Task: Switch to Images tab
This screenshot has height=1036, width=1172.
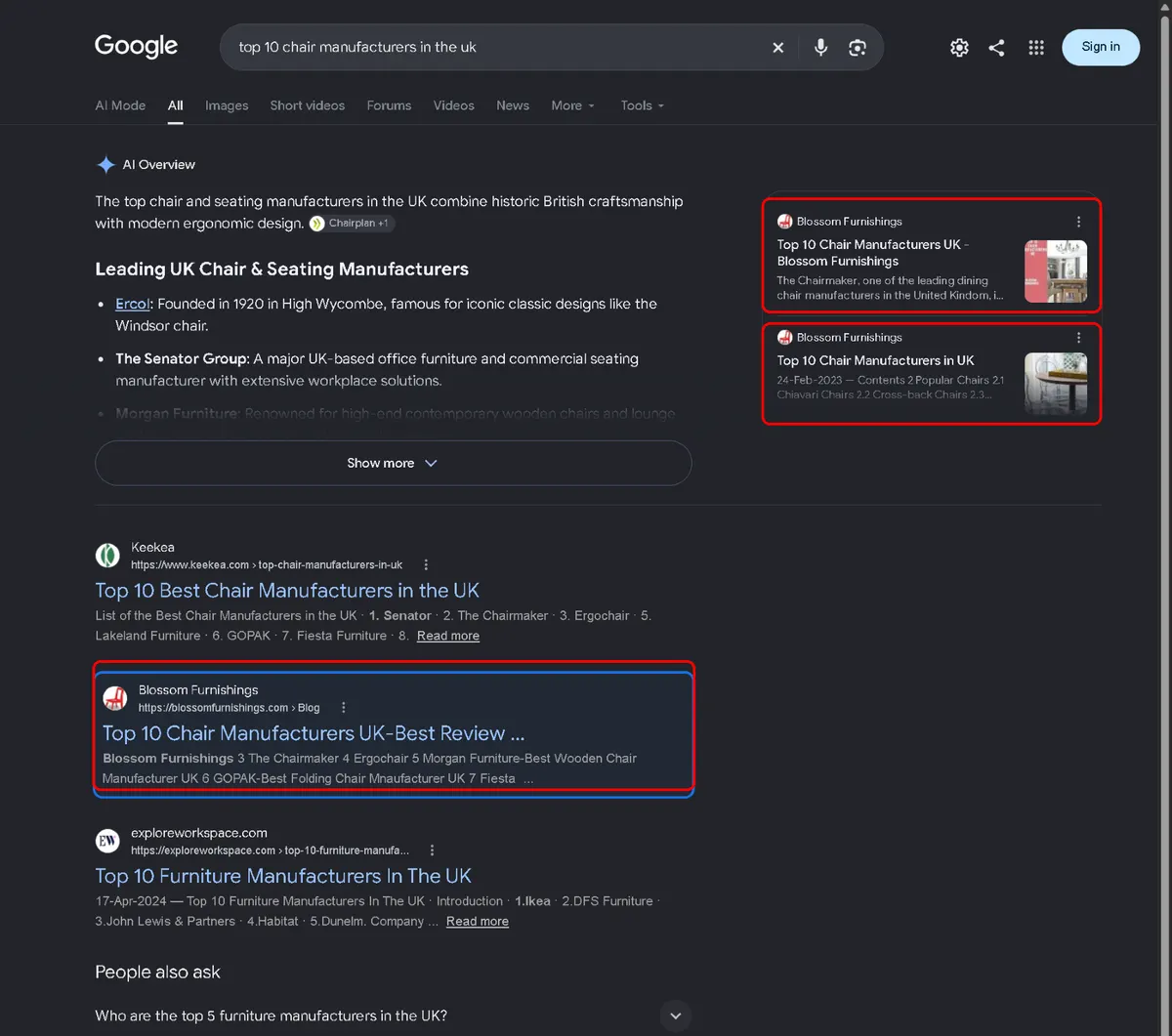Action: tap(227, 105)
